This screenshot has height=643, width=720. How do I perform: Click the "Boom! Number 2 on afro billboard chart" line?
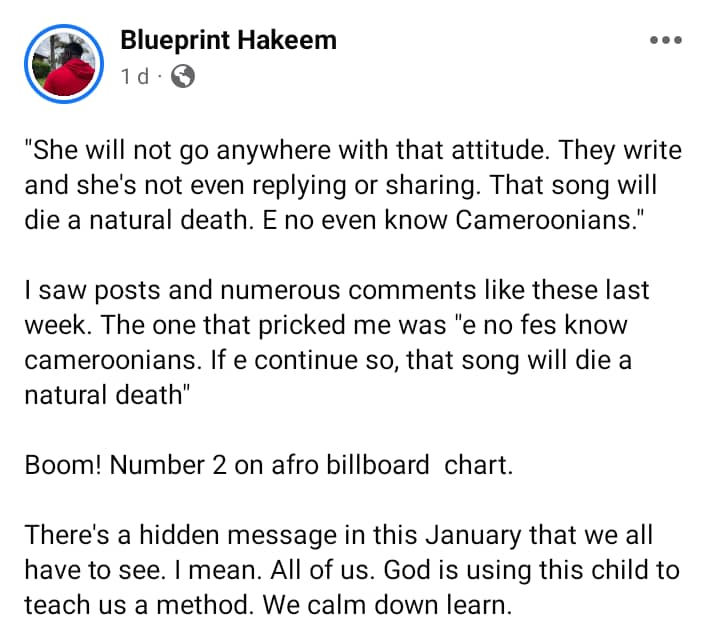pyautogui.click(x=269, y=465)
